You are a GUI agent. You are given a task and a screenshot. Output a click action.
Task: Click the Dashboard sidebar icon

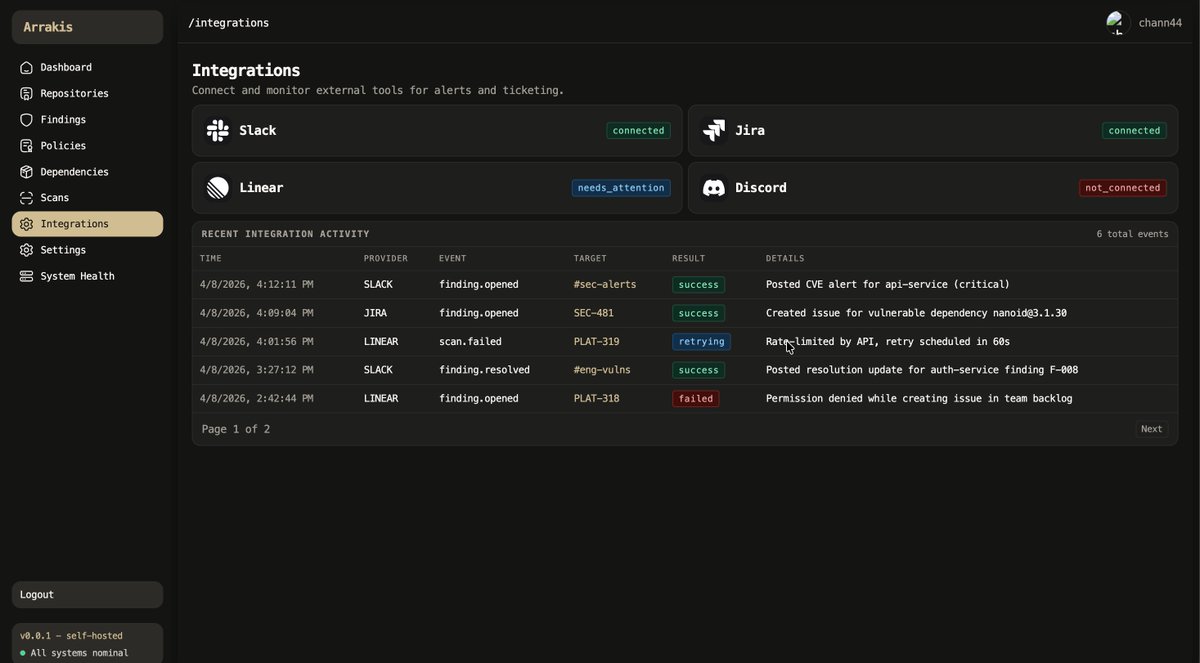[x=27, y=68]
